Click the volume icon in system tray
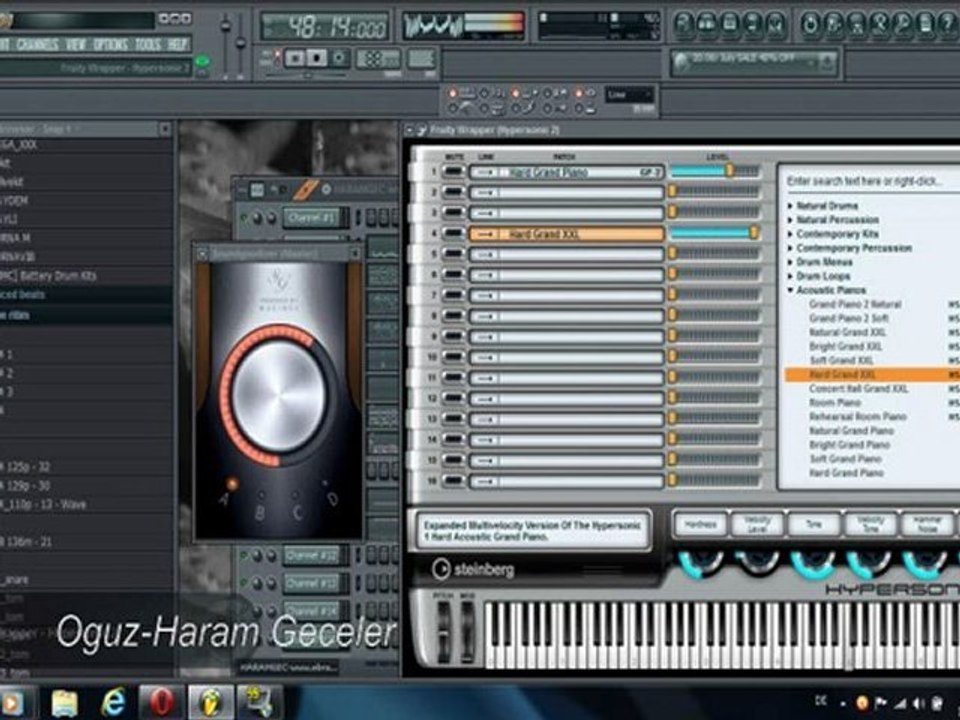Screen dimensions: 960x720 919,702
